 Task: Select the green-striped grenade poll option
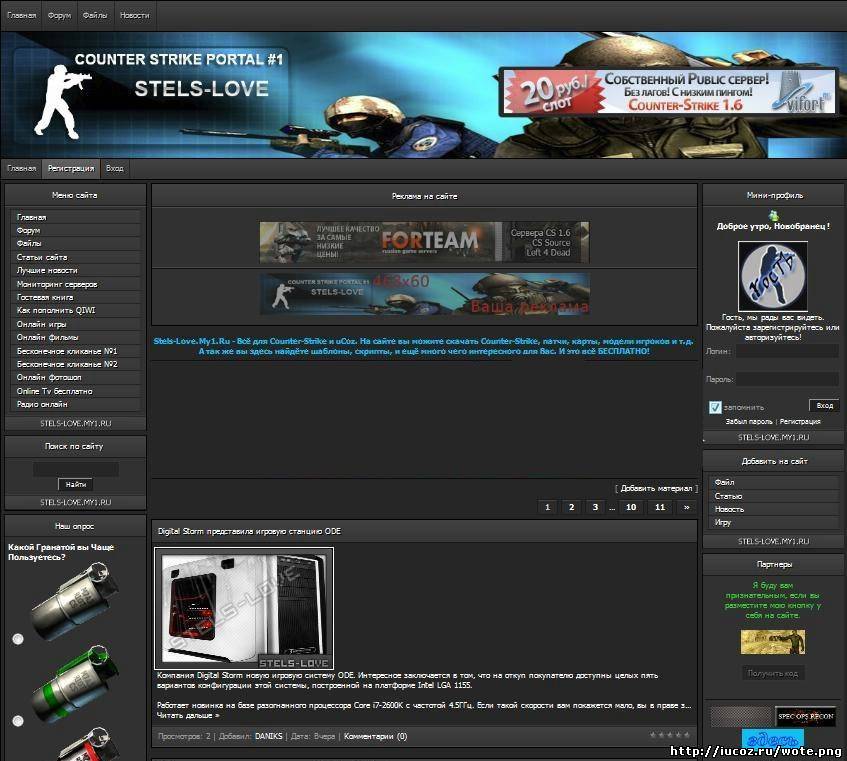point(18,721)
